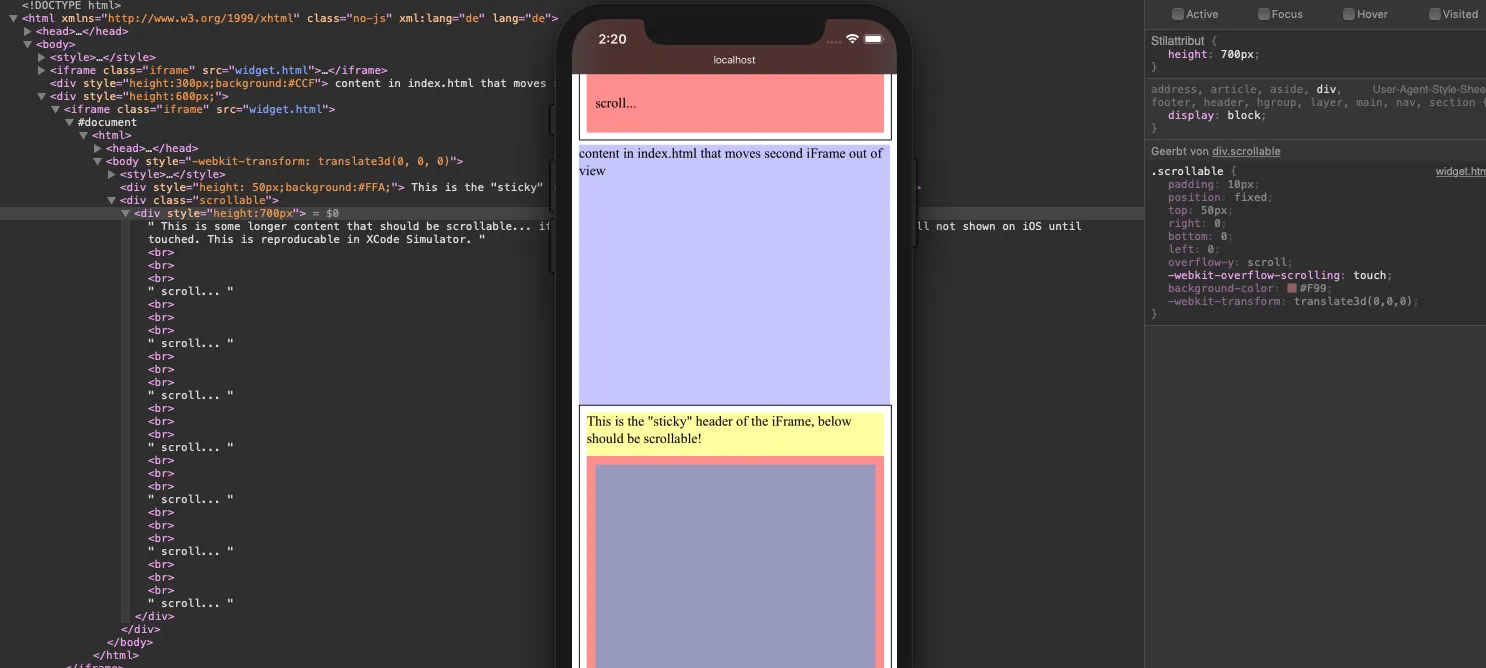This screenshot has width=1486, height=668.
Task: Click the <!DOCTYPE html> line
Action: tap(71, 5)
